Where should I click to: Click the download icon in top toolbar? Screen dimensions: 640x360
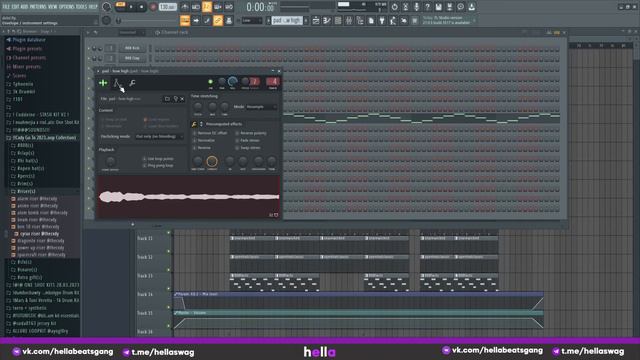(x=471, y=7)
